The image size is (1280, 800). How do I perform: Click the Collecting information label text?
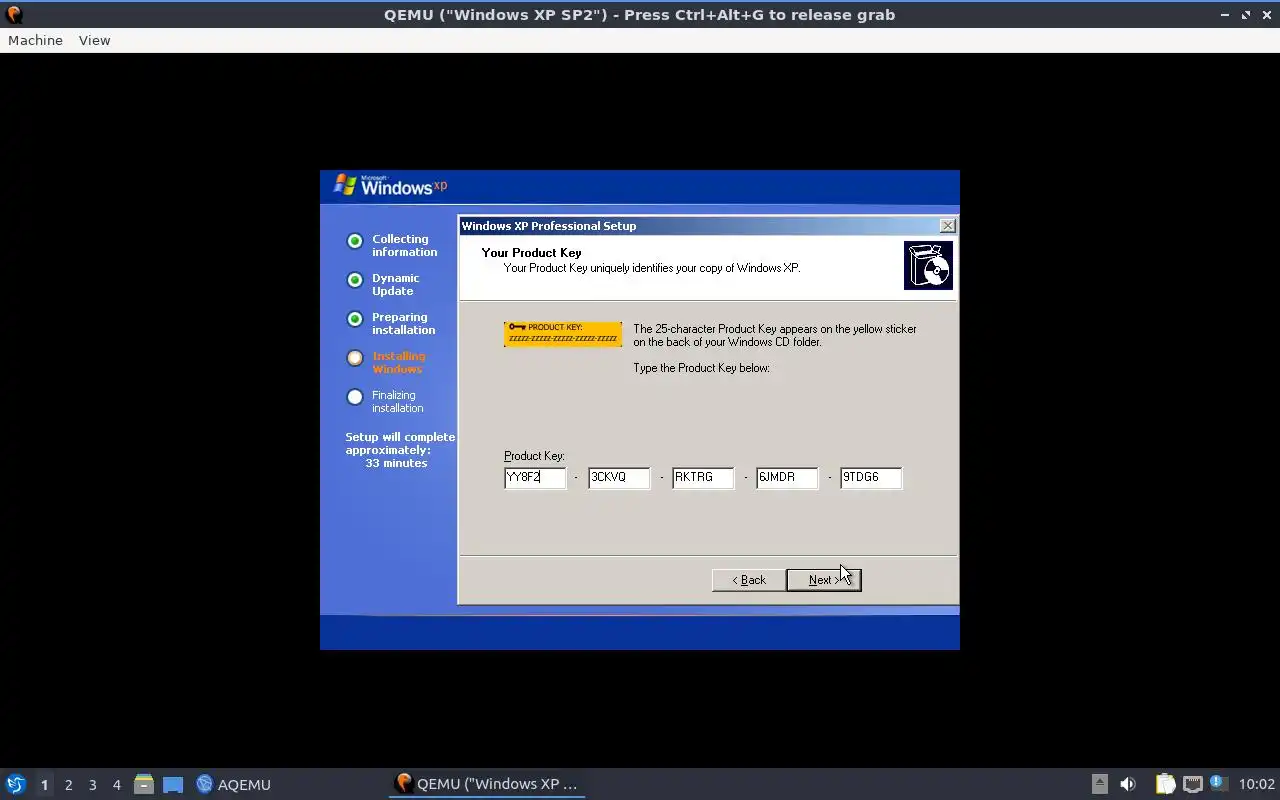(x=404, y=245)
